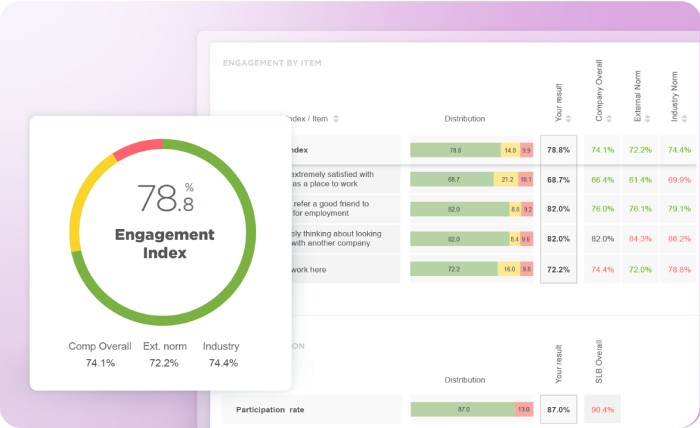This screenshot has width=700, height=428.
Task: Select the External Norm column header text
Action: tap(637, 96)
